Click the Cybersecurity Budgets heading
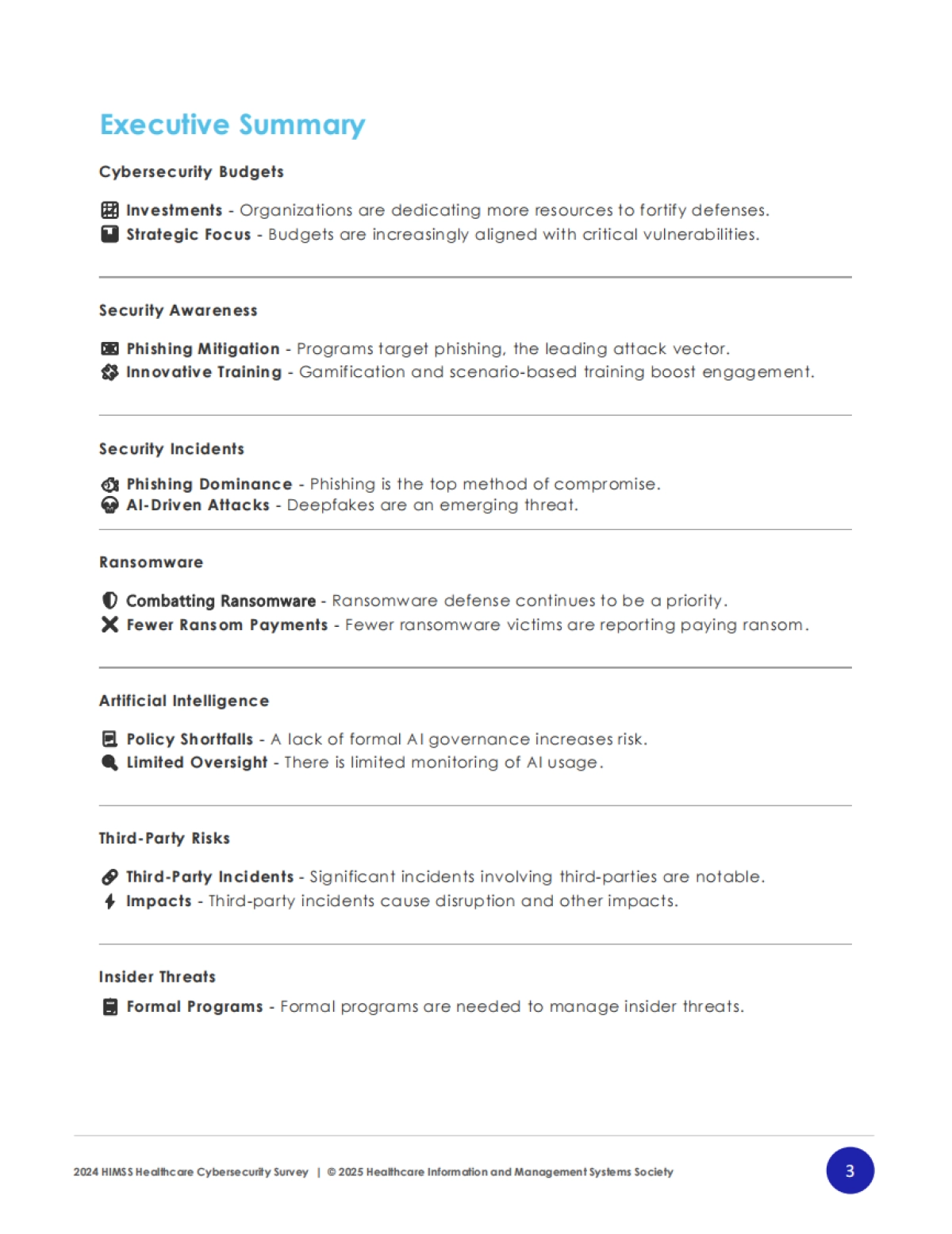The height and width of the screenshot is (1234, 952). pyautogui.click(x=191, y=172)
